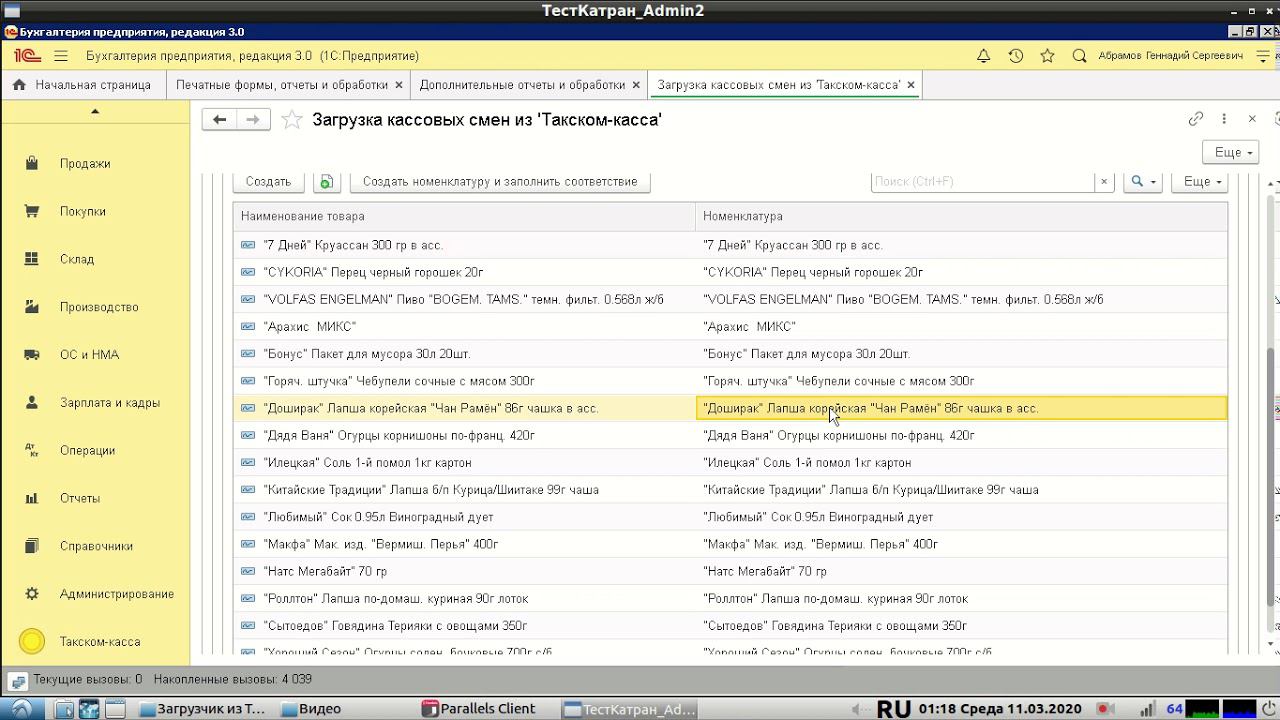
Task: Go back with the left arrow button
Action: tap(219, 120)
